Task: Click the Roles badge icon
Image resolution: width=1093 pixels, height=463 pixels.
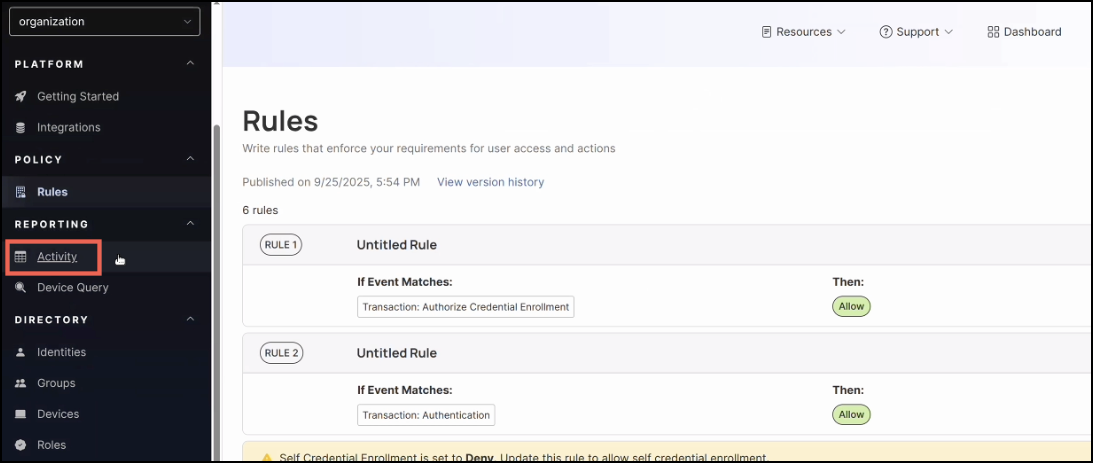Action: (21, 445)
